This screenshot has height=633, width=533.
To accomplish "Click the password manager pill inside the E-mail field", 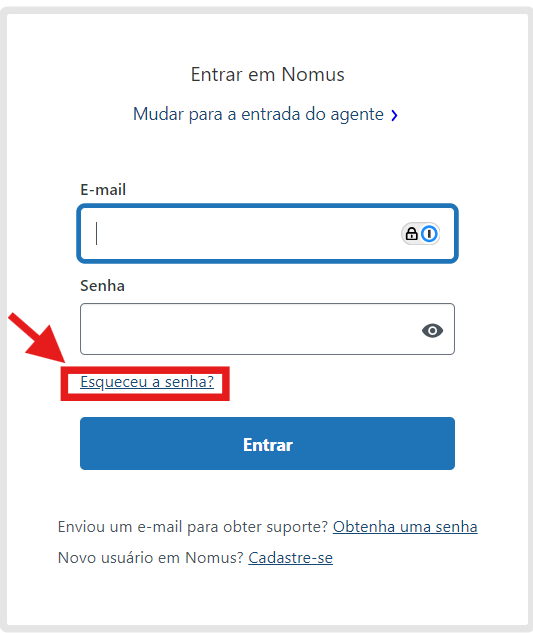I will point(420,234).
